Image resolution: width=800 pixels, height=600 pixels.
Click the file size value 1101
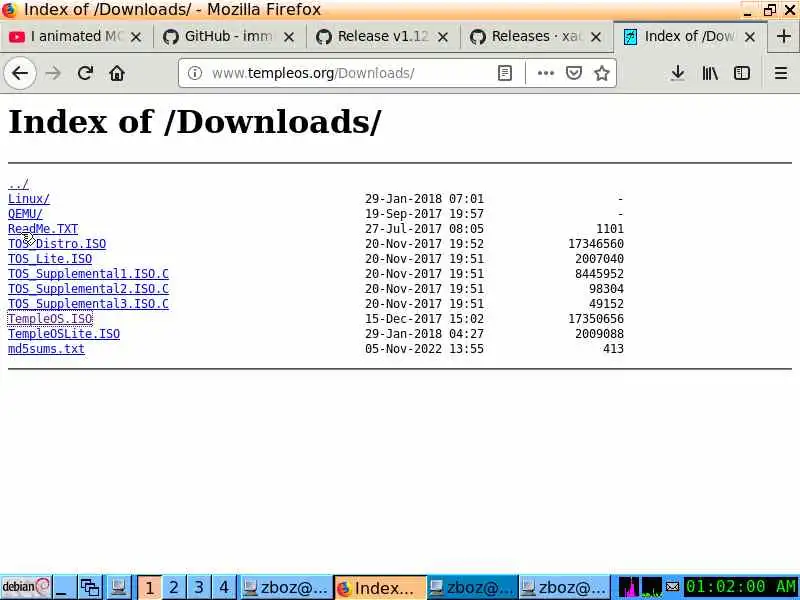[x=610, y=229]
